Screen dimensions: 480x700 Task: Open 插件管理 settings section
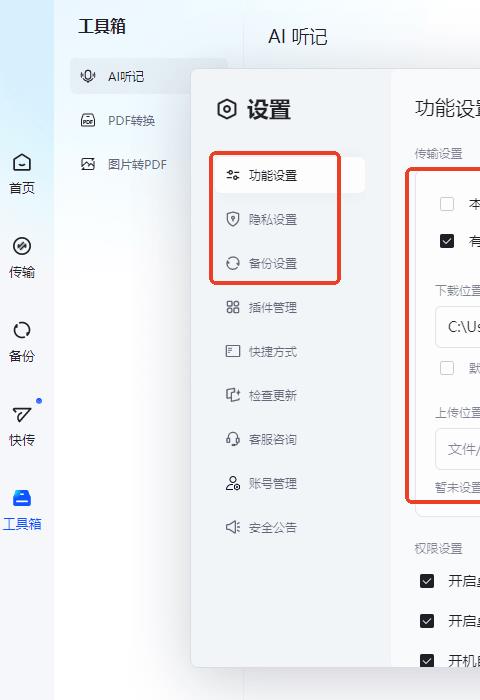pyautogui.click(x=273, y=307)
